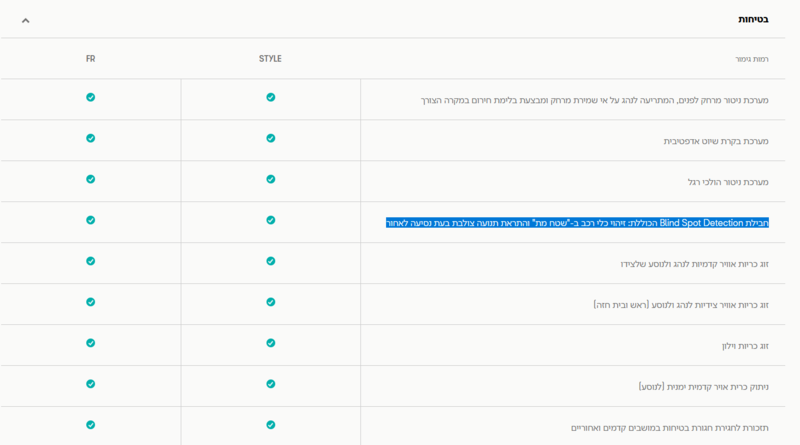Click the highlighted Blind Spot Detection text
800x445 pixels.
click(x=577, y=223)
